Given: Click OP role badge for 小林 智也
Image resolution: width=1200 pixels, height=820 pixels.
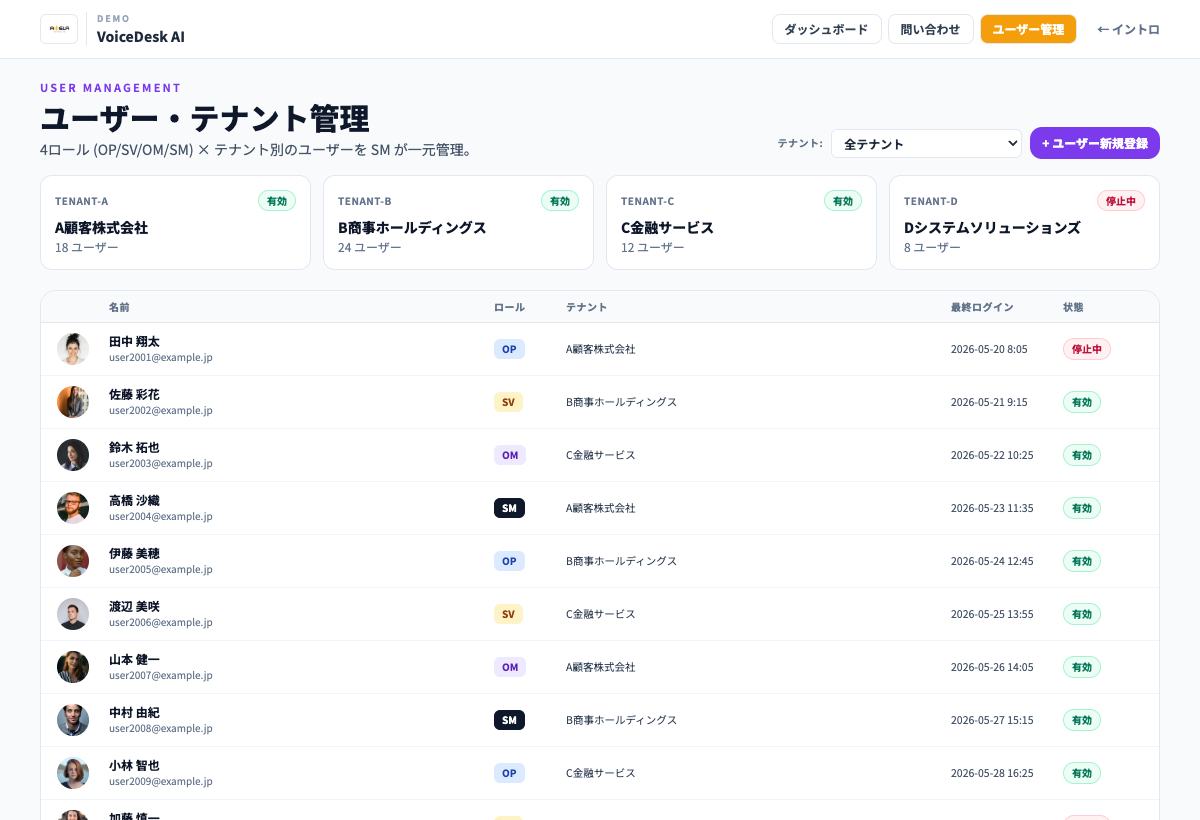Looking at the screenshot, I should 509,773.
